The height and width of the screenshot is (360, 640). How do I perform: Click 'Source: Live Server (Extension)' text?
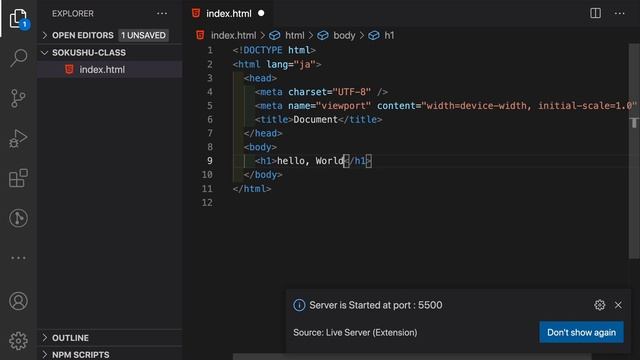355,332
